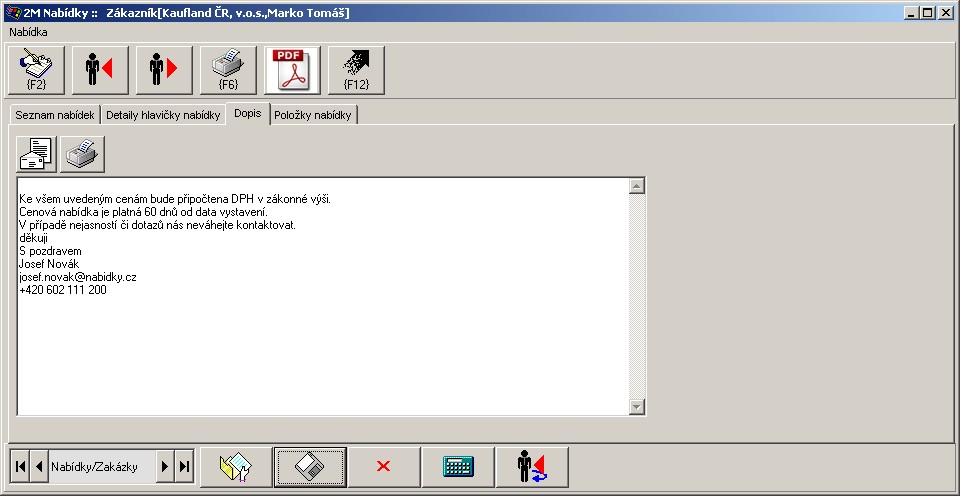This screenshot has height=496, width=960.
Task: Click the line starting 'V případě nejasností'
Action: tap(157, 225)
